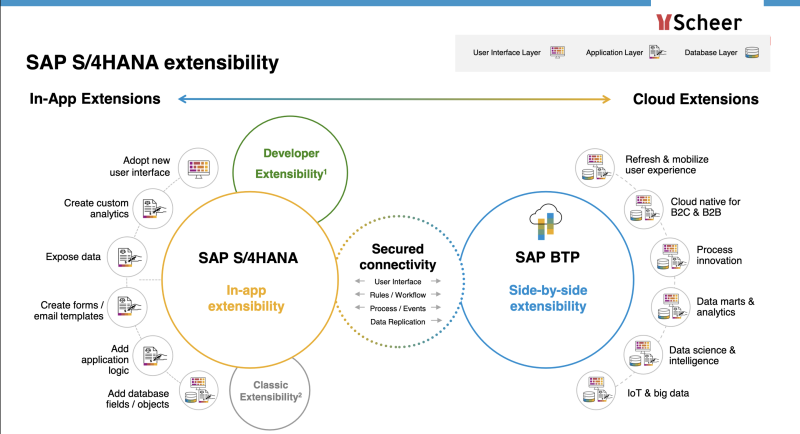Select the Data marts & analytics icon
This screenshot has width=800, height=434.
(x=662, y=303)
